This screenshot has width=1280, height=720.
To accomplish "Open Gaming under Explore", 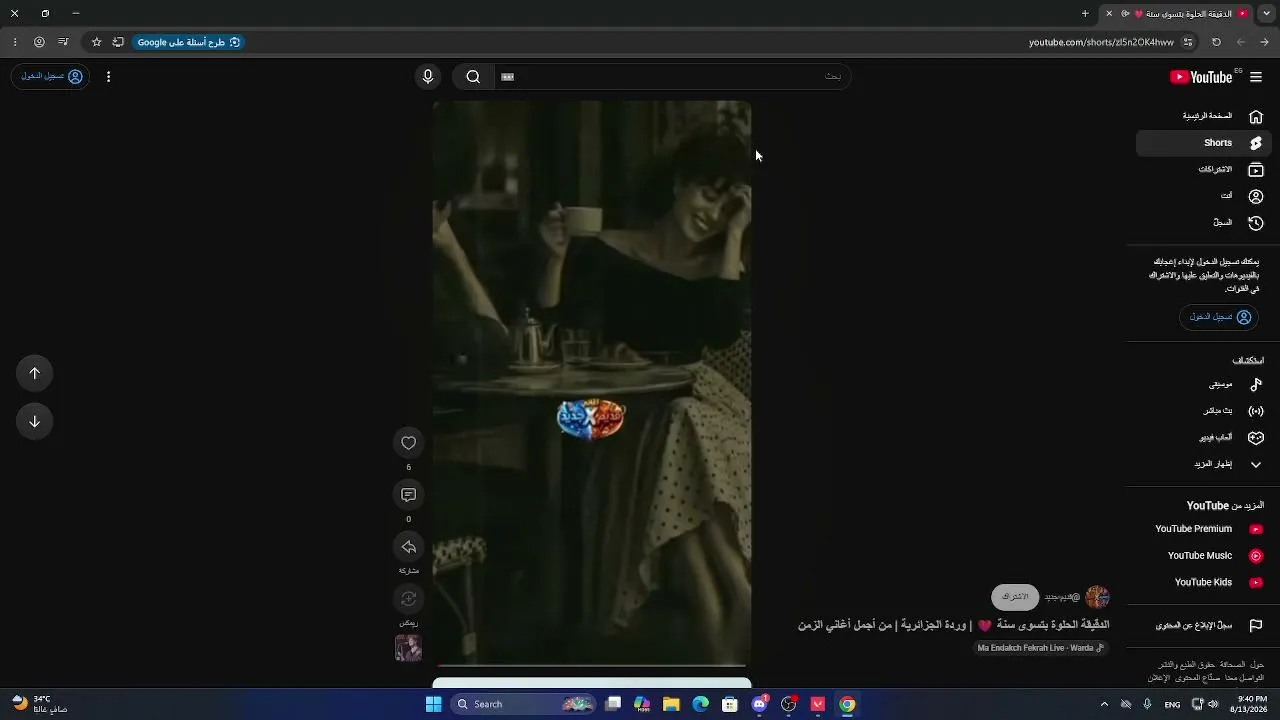I will pyautogui.click(x=1204, y=437).
